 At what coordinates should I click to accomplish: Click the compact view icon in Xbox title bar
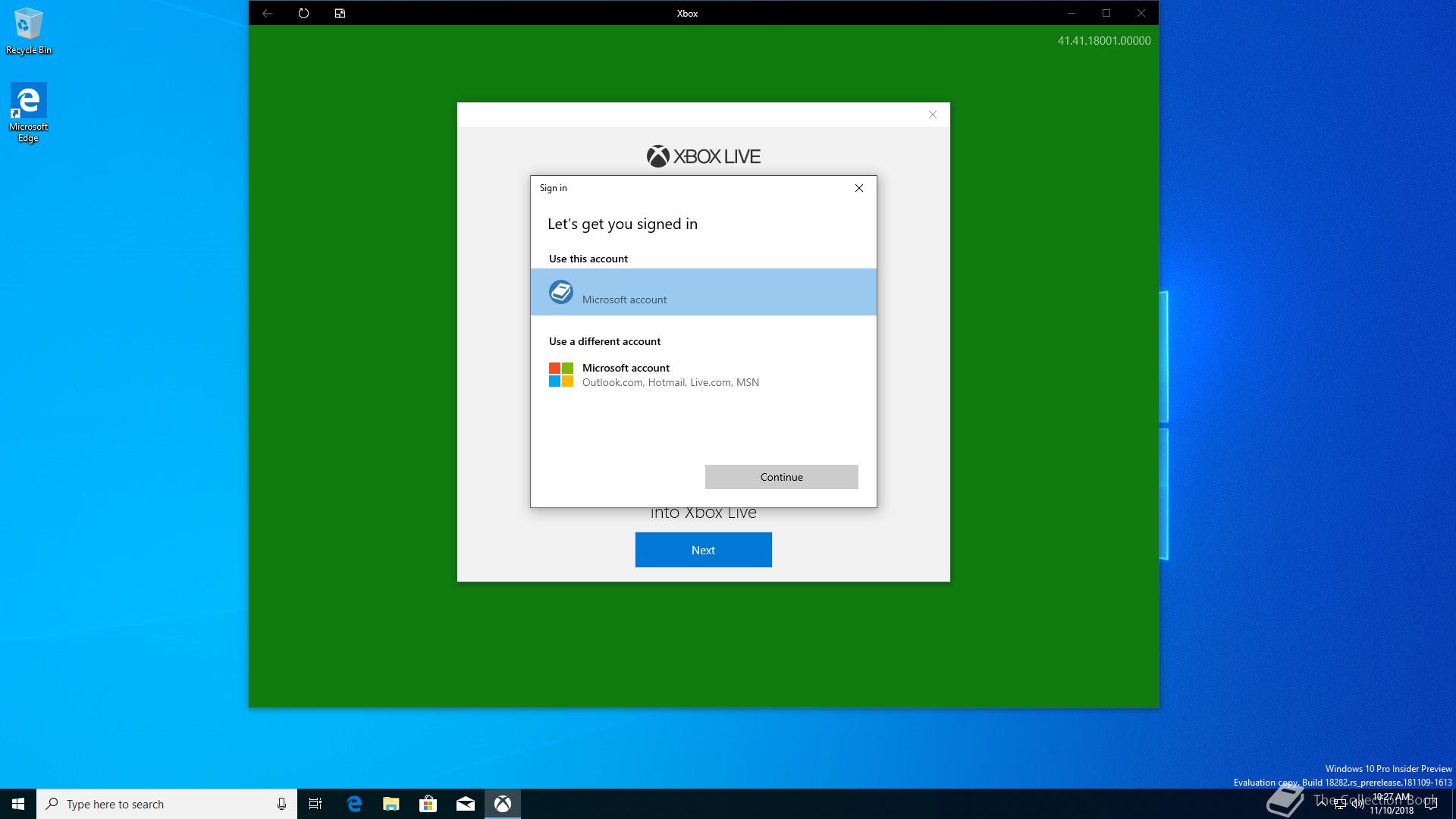340,13
